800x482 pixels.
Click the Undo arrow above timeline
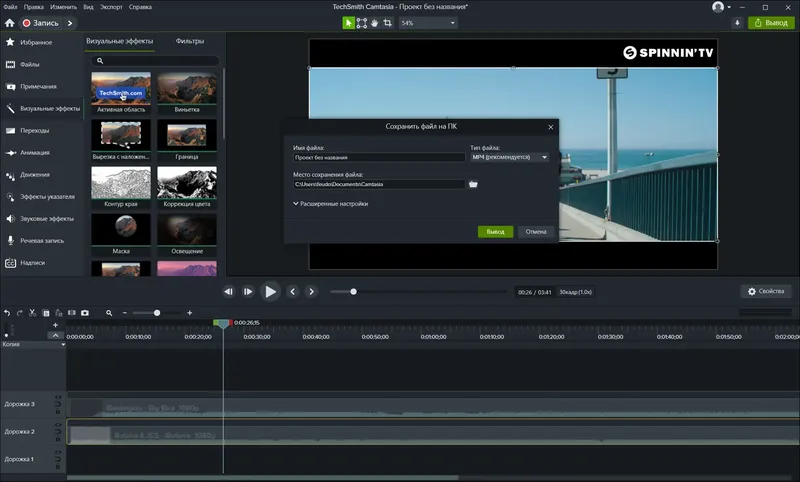(7, 313)
